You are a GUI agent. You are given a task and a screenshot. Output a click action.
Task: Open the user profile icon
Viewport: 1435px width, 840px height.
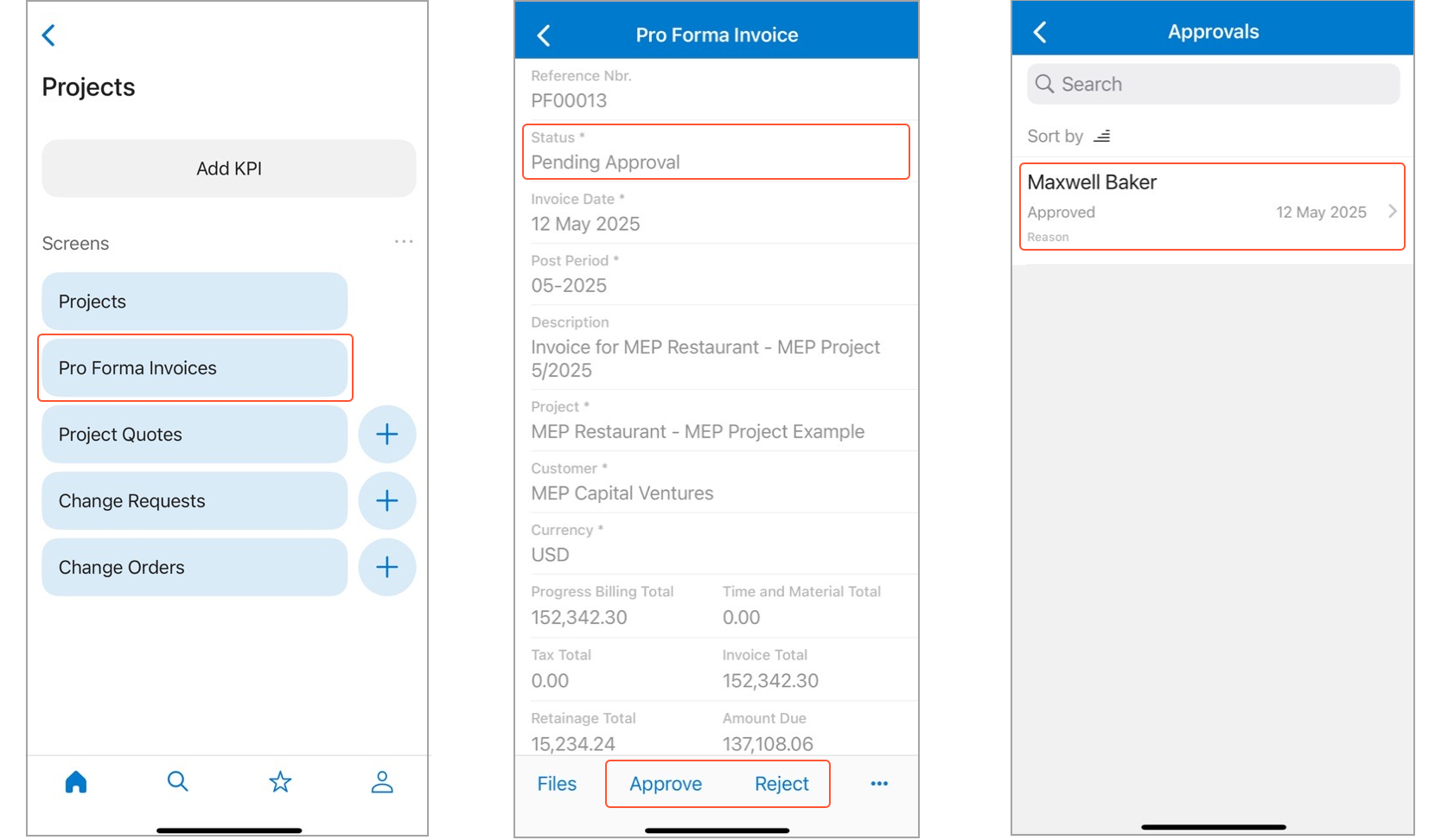tap(382, 782)
